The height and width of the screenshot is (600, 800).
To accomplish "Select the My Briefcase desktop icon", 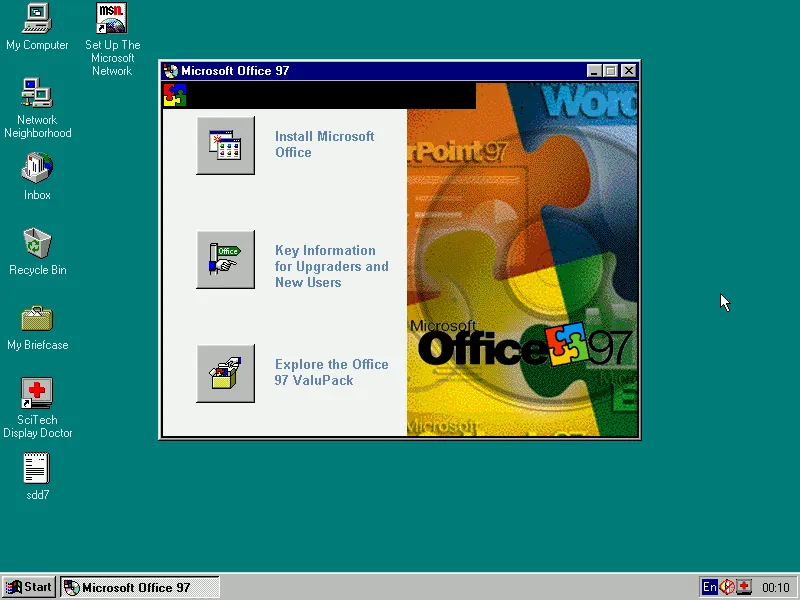I will tap(37, 328).
